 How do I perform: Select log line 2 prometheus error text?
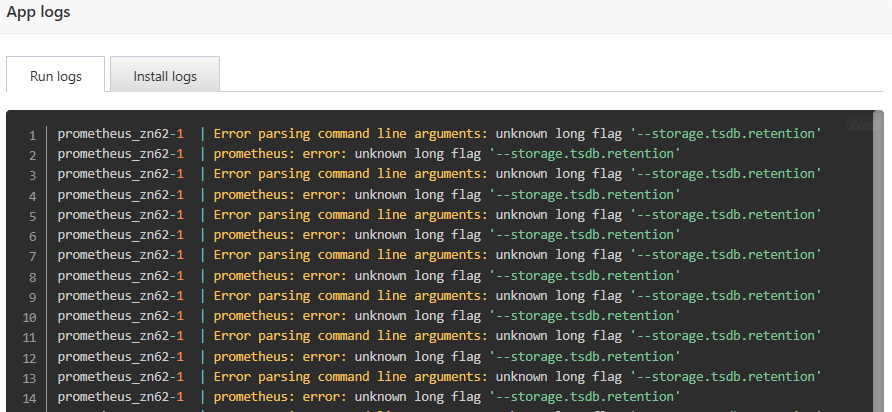click(x=447, y=154)
